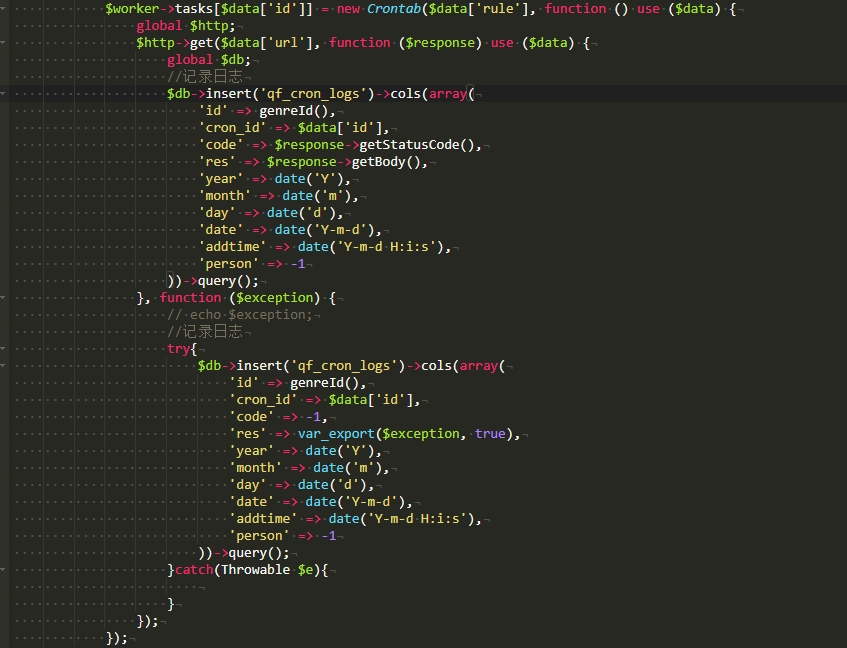Fold the catch(Throwable $e) block via gutter arrow
The width and height of the screenshot is (847, 648).
(3, 569)
